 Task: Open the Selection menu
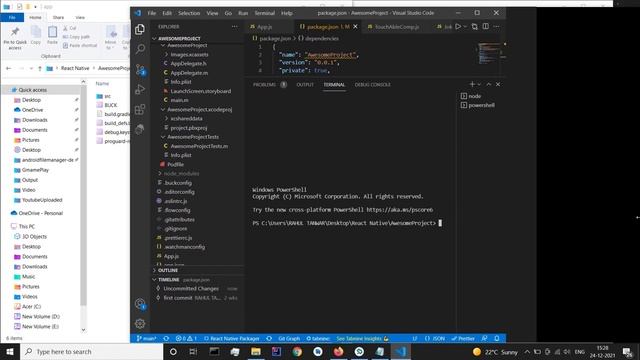click(x=189, y=13)
